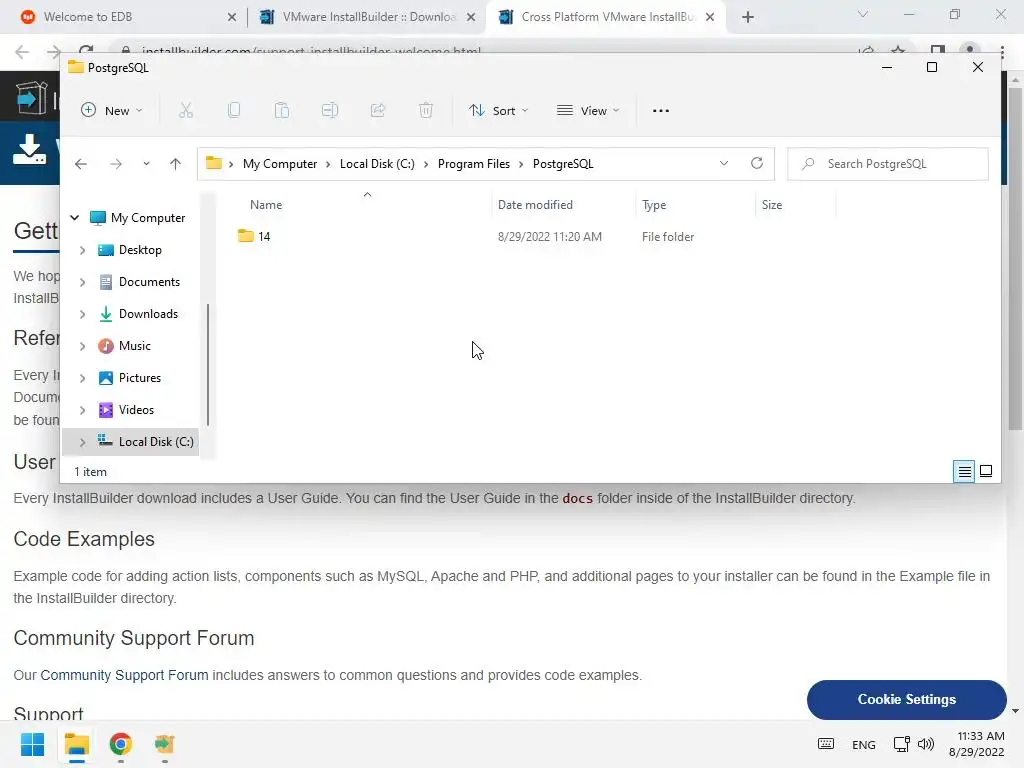Click the Rename icon in Explorer toolbar
Viewport: 1024px width, 768px height.
click(330, 110)
